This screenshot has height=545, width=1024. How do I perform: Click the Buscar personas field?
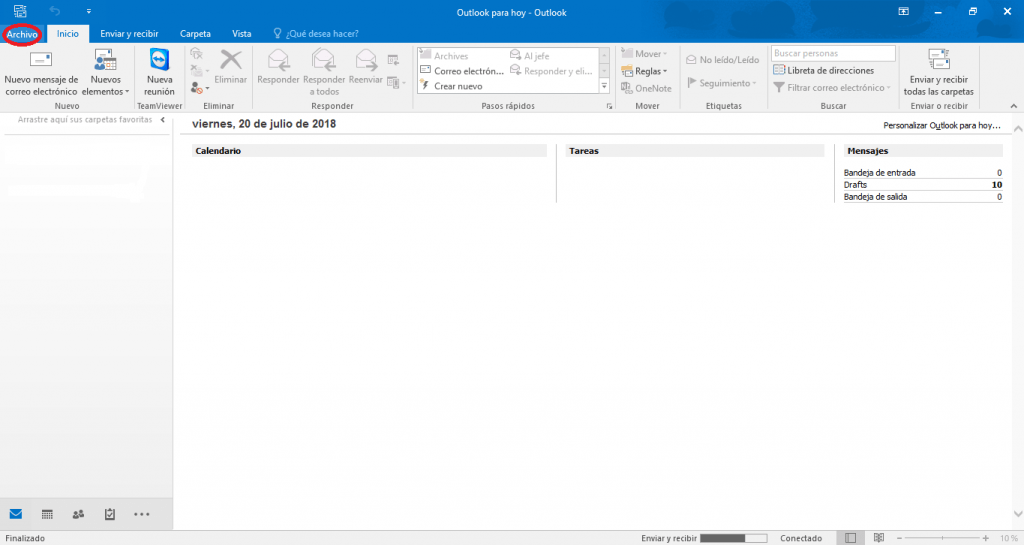[833, 54]
